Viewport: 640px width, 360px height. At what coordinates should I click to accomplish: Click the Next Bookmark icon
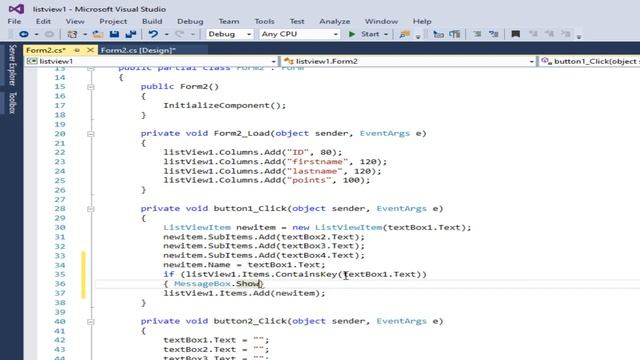[549, 34]
